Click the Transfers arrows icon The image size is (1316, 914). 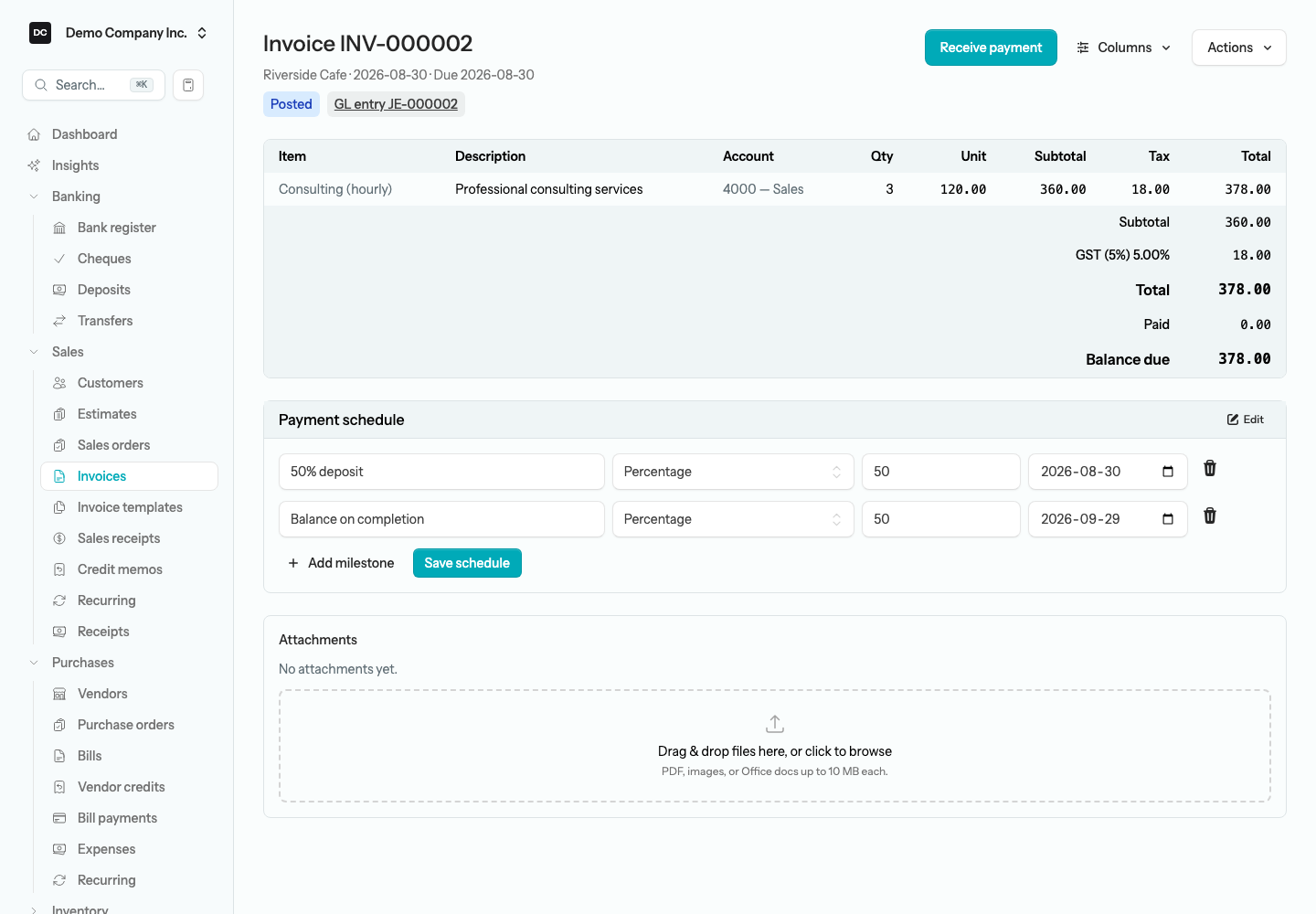pyautogui.click(x=59, y=321)
